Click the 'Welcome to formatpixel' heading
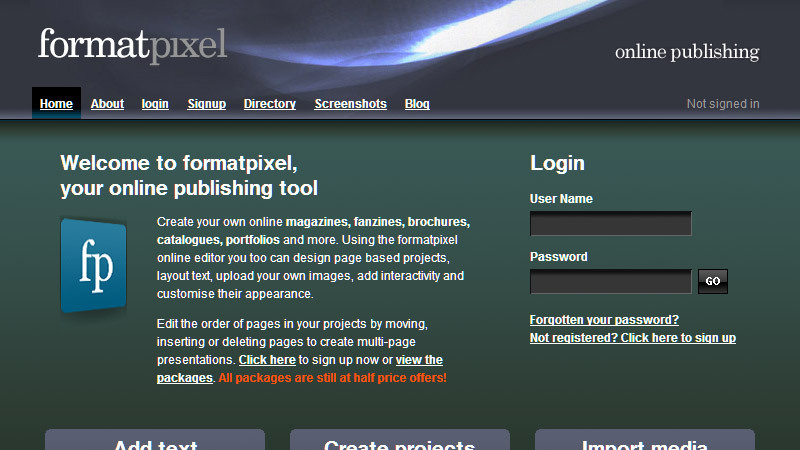The image size is (800, 450). click(x=189, y=176)
